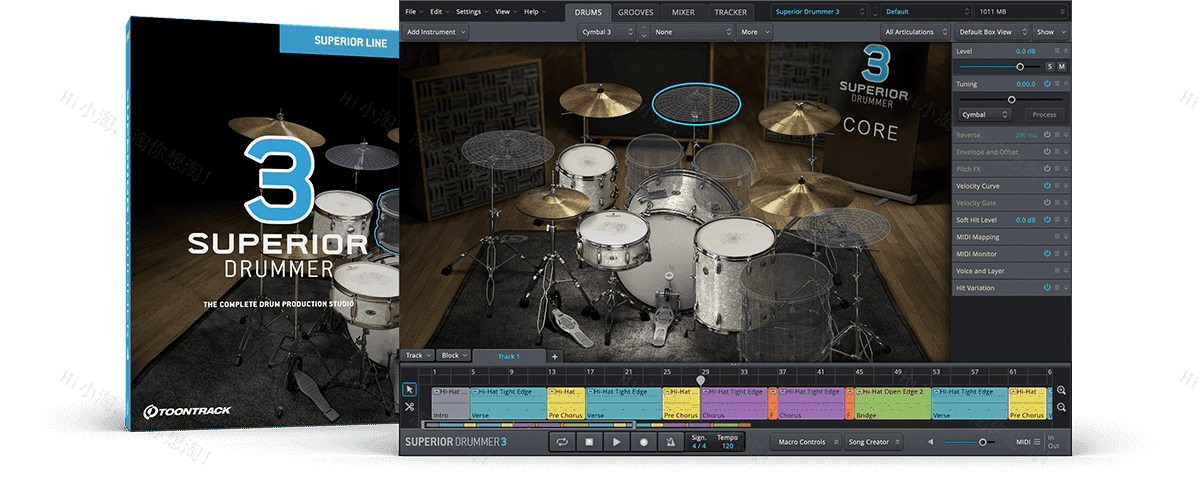This screenshot has width=1200, height=488.
Task: Switch to the GROOVES tab
Action: (x=636, y=12)
